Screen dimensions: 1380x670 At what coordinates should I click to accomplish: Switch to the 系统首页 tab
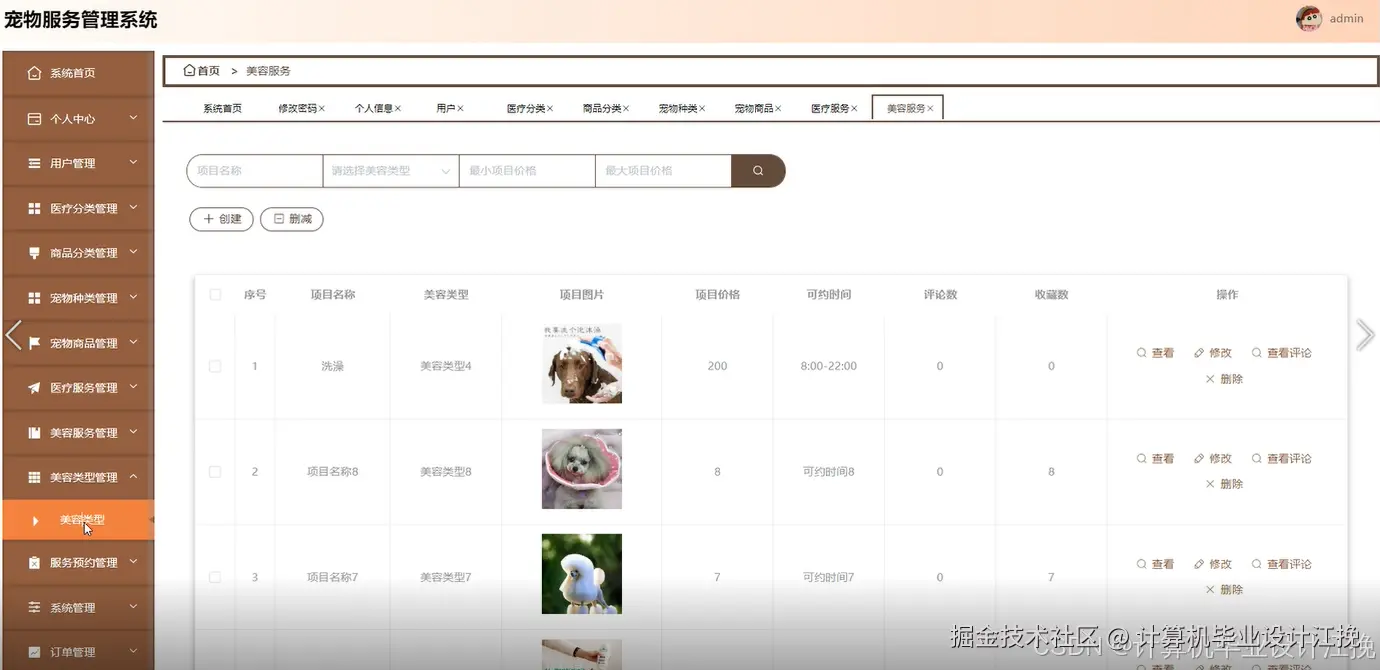tap(222, 108)
